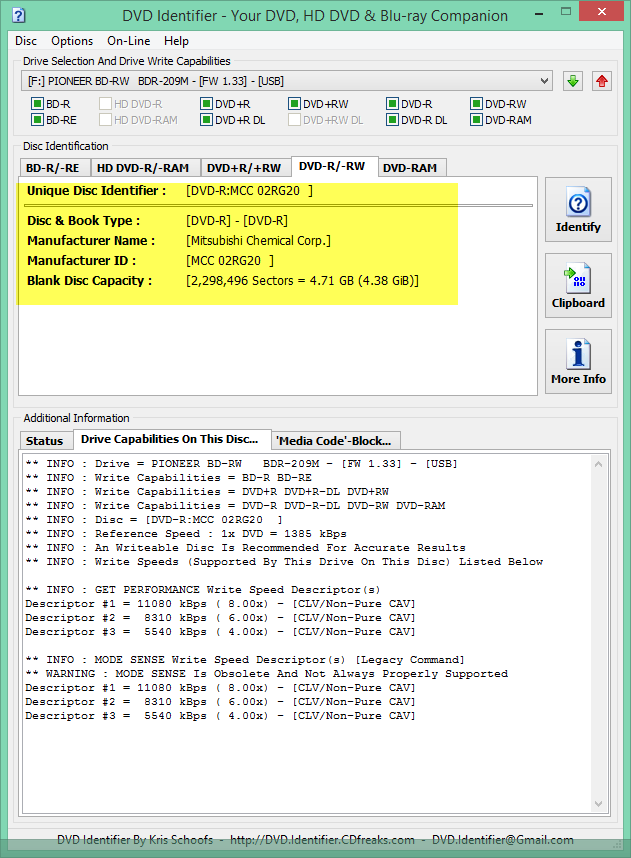This screenshot has width=631, height=858.
Task: Select Drive Capabilities On This Disc tab
Action: point(170,439)
